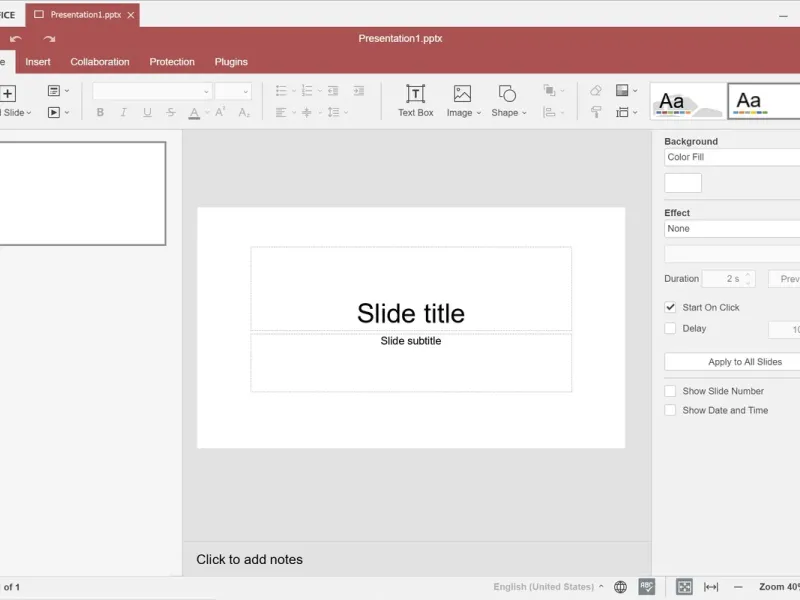Run spell checking from the status bar
The image size is (800, 600).
tap(647, 587)
